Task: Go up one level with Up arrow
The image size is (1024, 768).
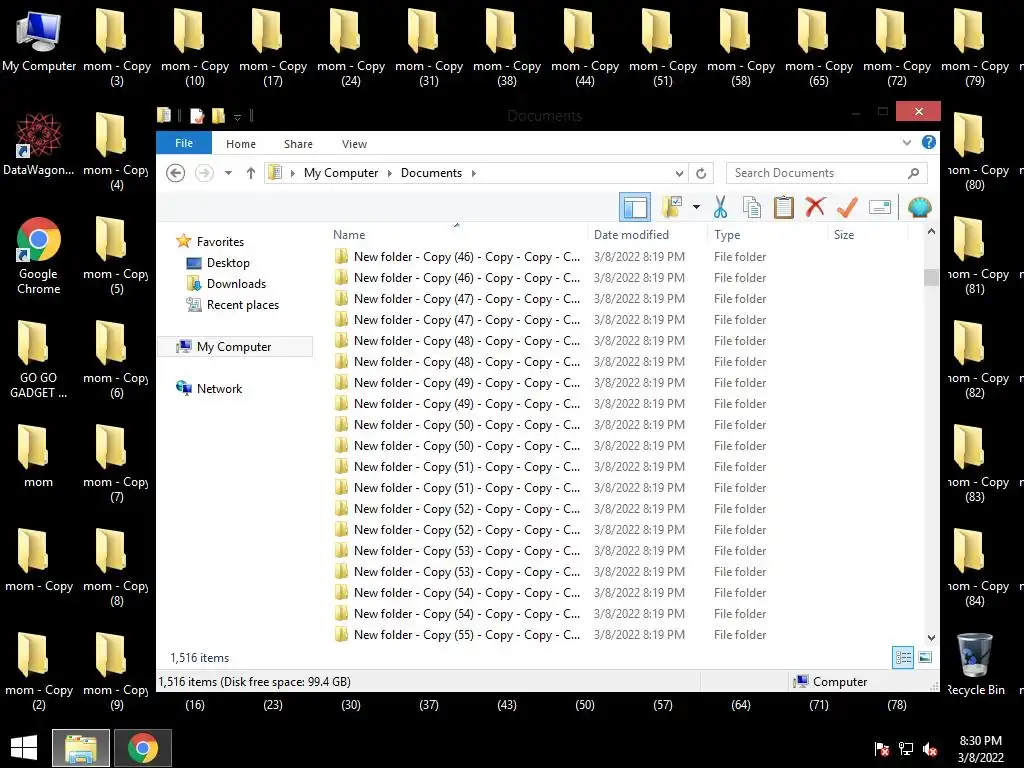Action: [x=251, y=173]
